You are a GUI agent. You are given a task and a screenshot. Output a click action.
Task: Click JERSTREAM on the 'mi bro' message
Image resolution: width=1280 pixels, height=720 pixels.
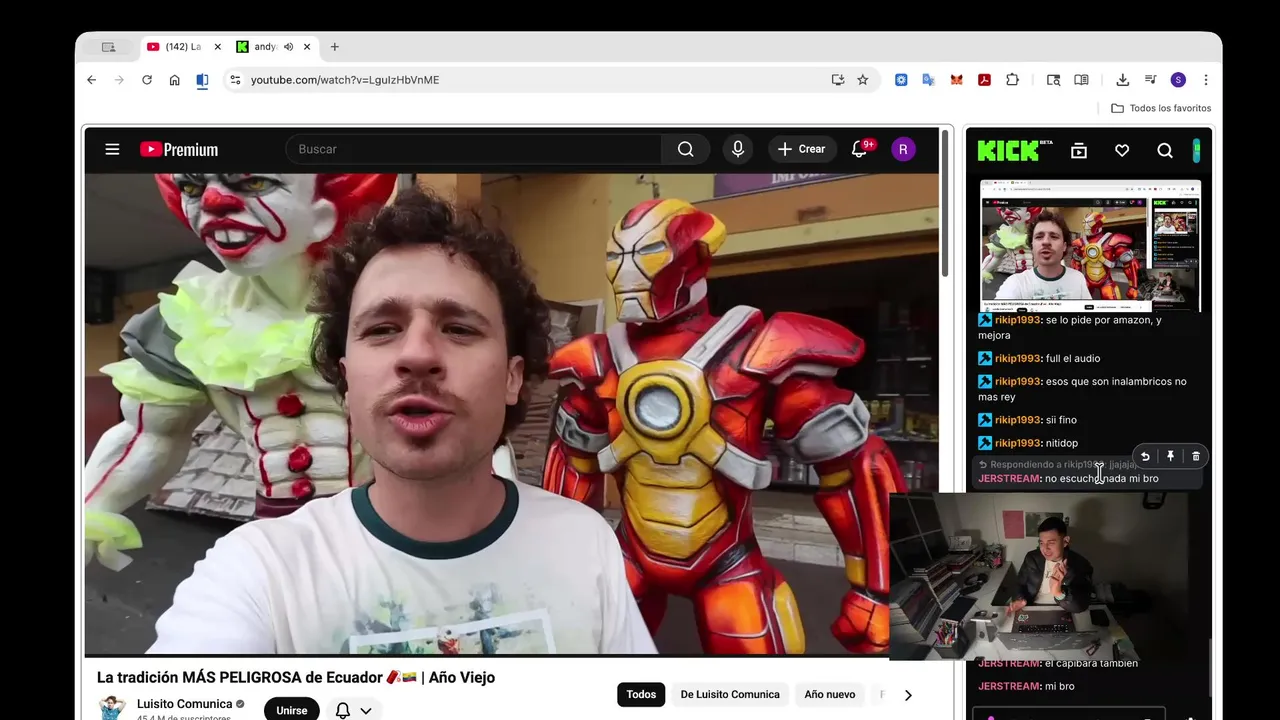[1009, 686]
